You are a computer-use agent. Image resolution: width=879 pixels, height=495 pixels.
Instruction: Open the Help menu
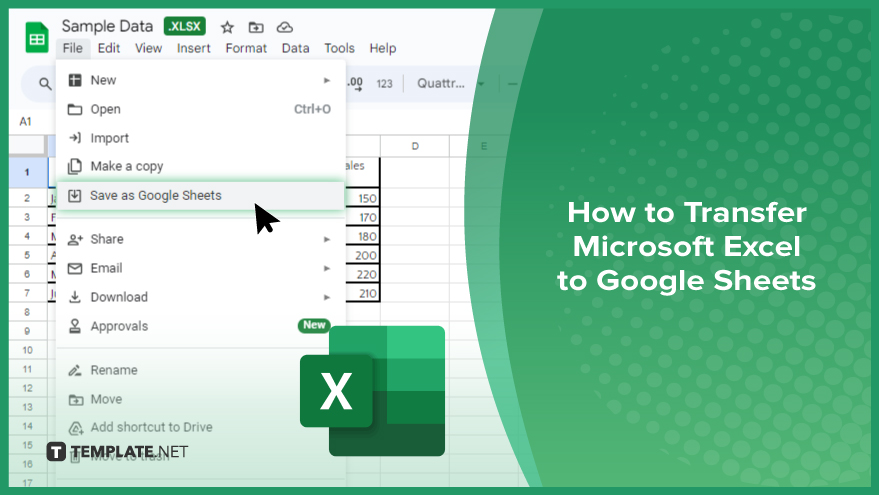pyautogui.click(x=383, y=48)
